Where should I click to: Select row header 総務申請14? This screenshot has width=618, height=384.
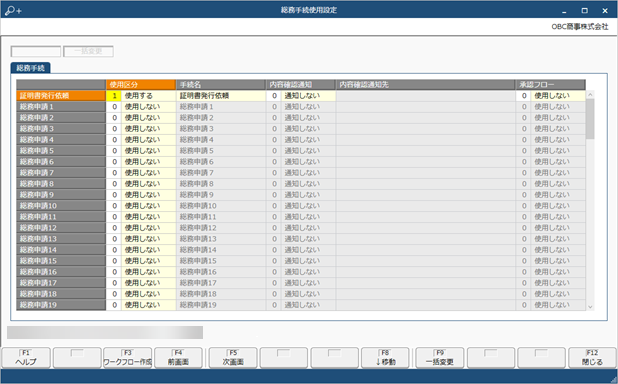coord(61,250)
